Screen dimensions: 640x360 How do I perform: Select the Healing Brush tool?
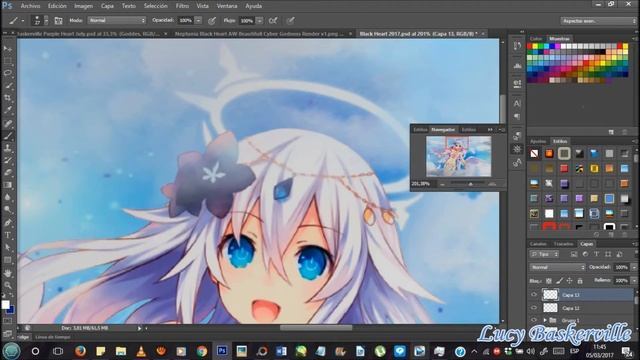[7, 123]
